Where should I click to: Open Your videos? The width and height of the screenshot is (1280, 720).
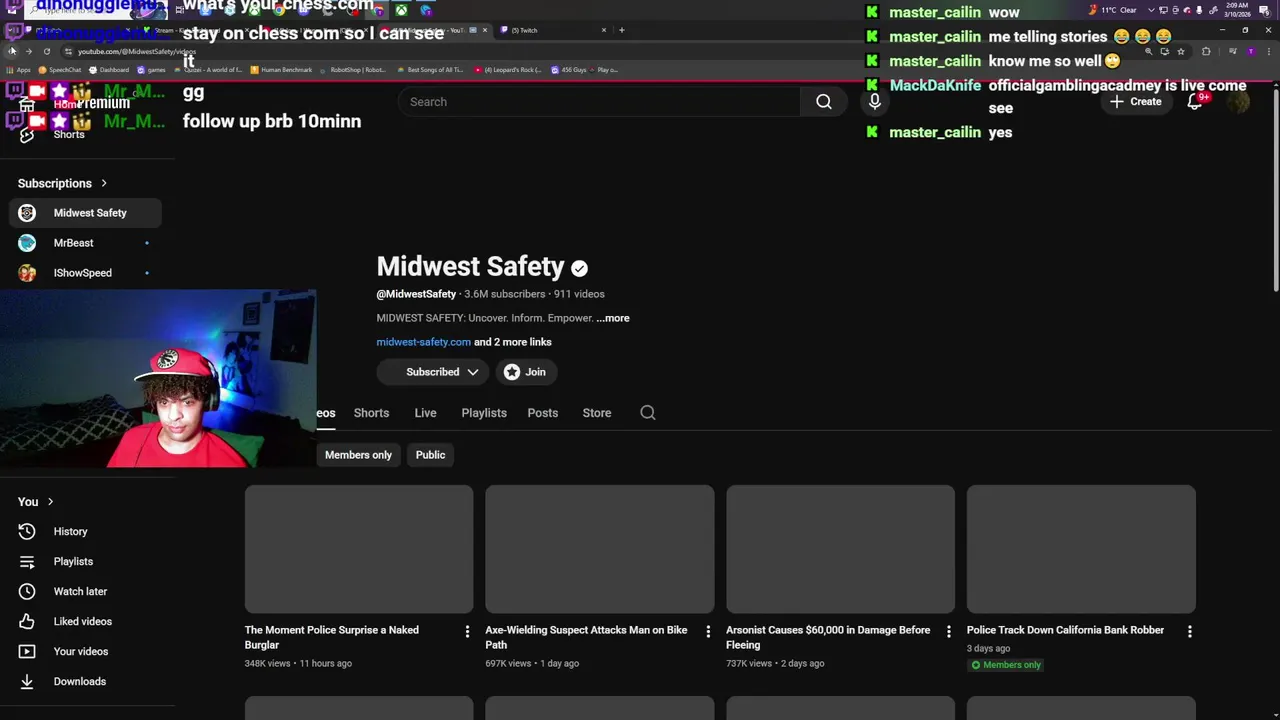click(x=86, y=651)
